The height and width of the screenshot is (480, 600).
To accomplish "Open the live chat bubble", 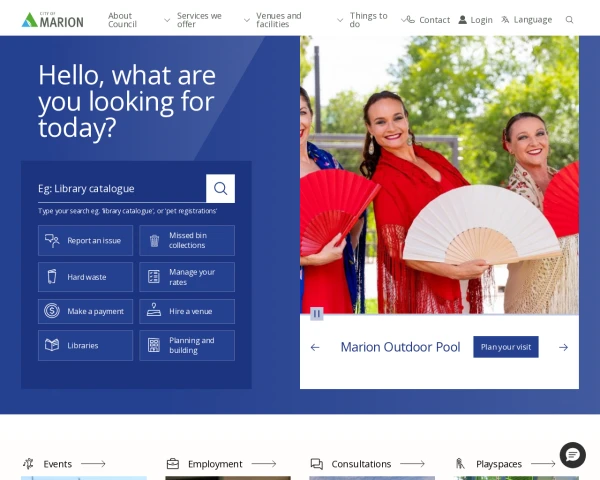I will pyautogui.click(x=572, y=455).
